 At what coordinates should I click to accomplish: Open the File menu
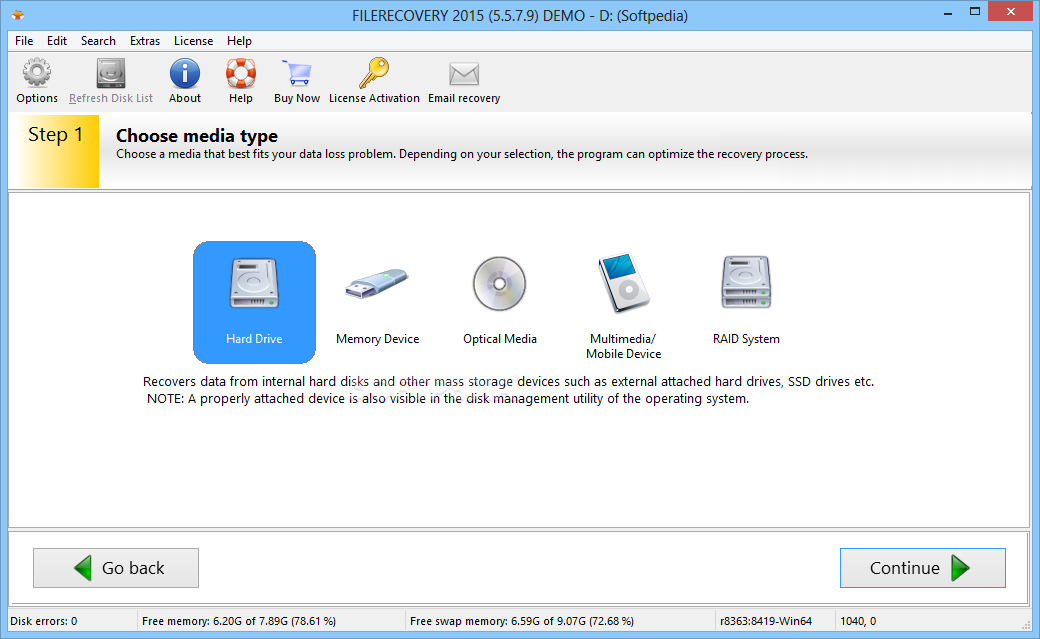pos(24,40)
